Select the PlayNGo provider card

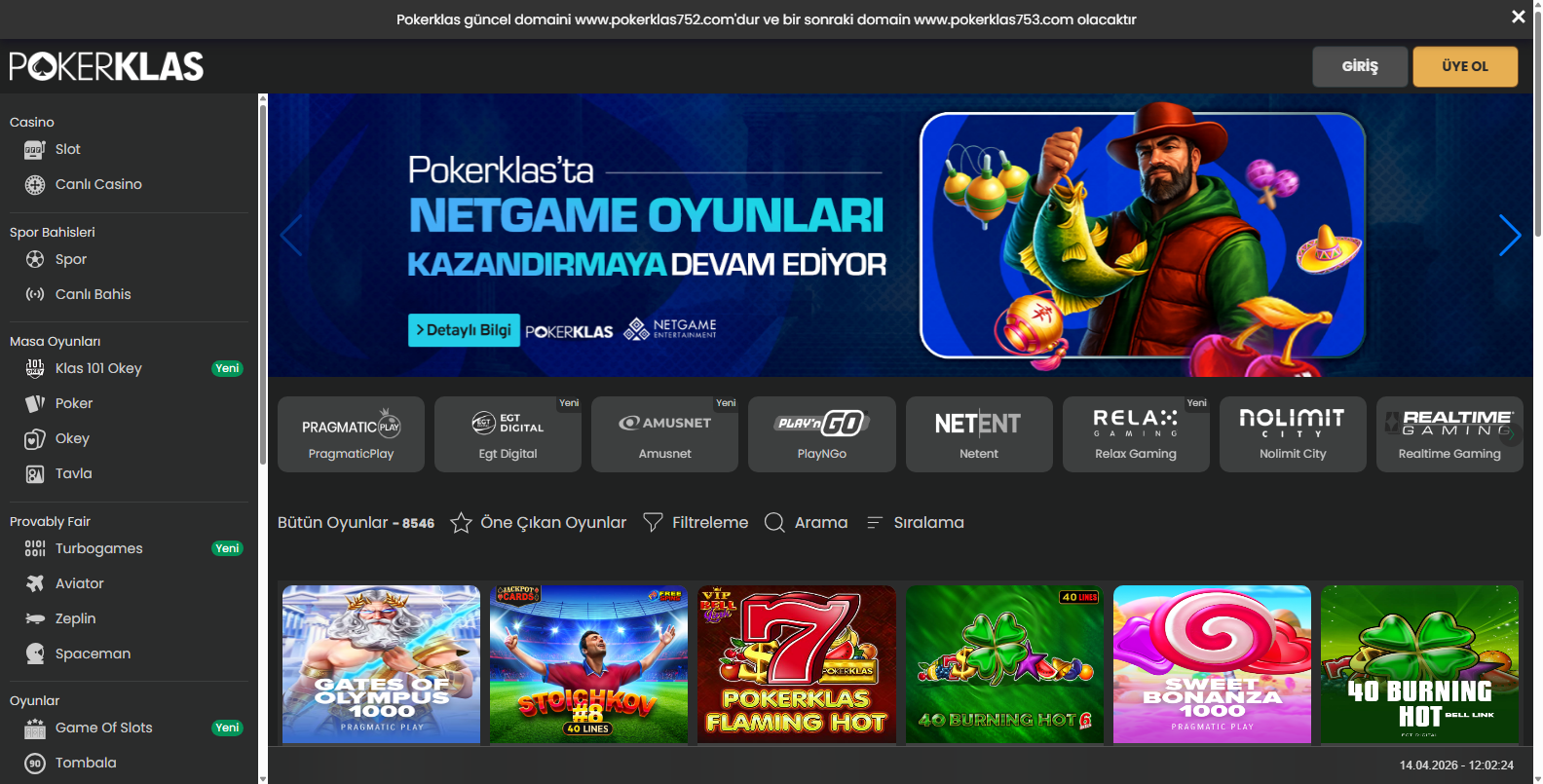tap(822, 434)
